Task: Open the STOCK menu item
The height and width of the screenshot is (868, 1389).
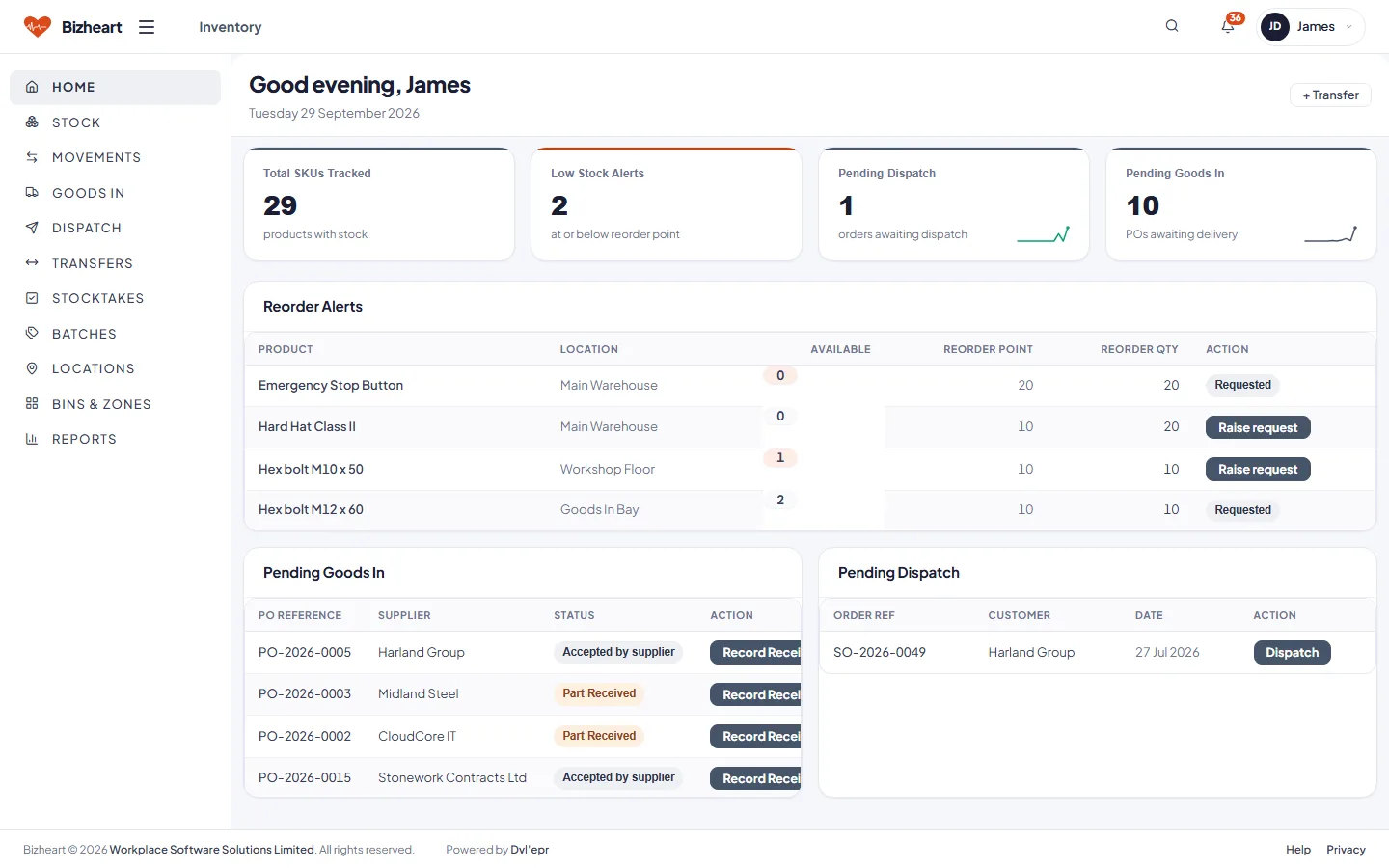Action: pyautogui.click(x=76, y=122)
